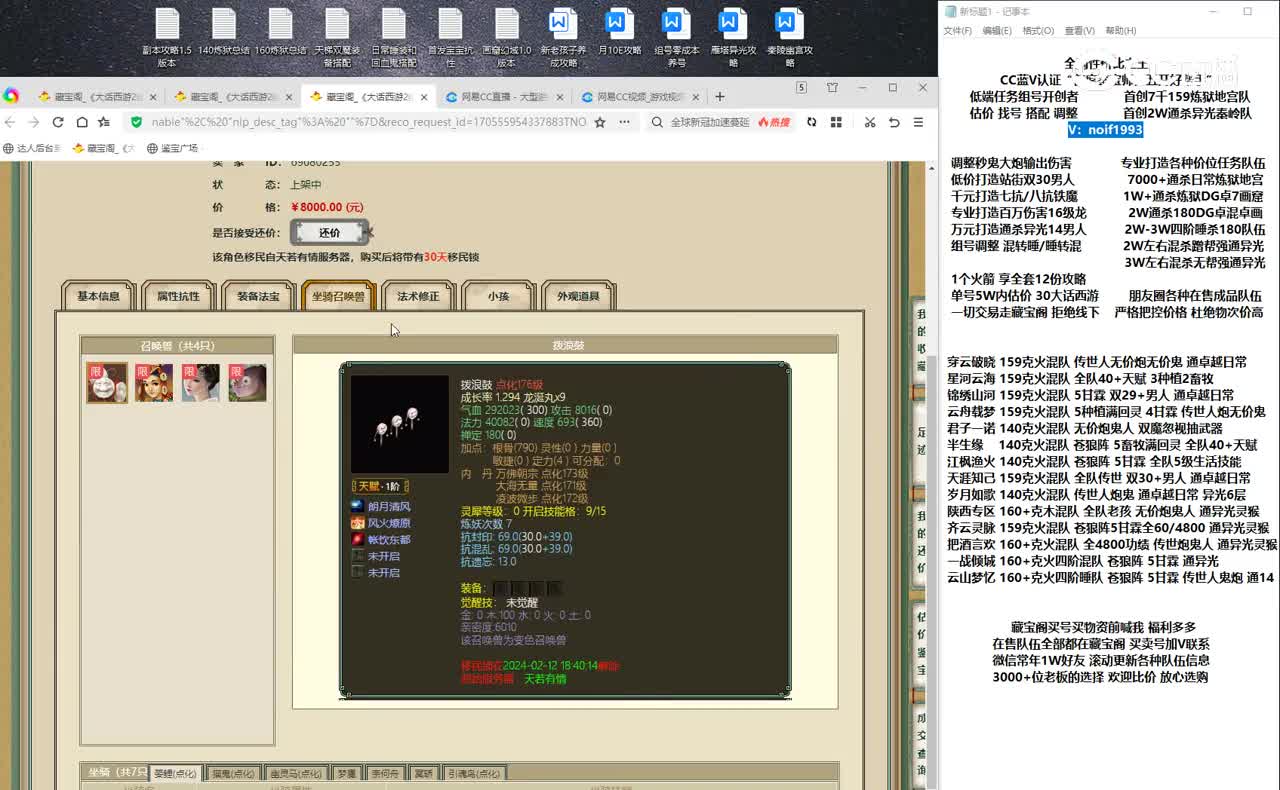Go forward in browser history
This screenshot has height=790, width=1280.
(x=33, y=122)
